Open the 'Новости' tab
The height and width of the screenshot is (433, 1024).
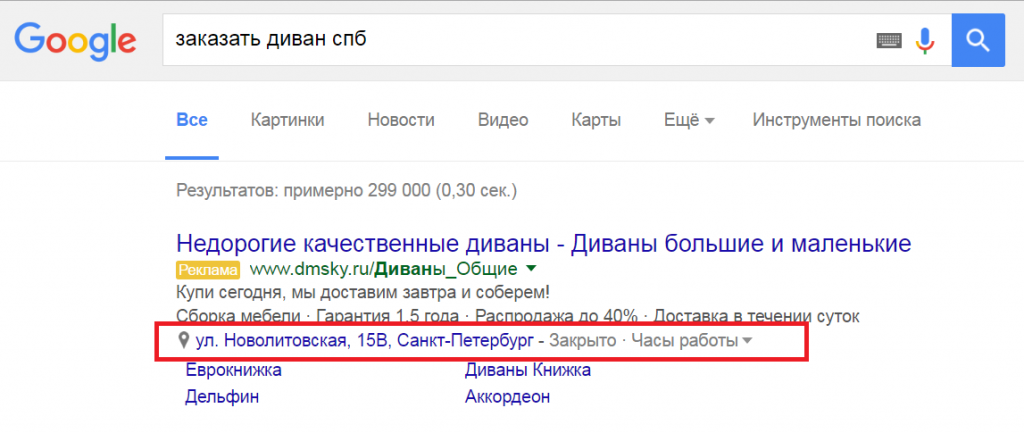[x=401, y=120]
